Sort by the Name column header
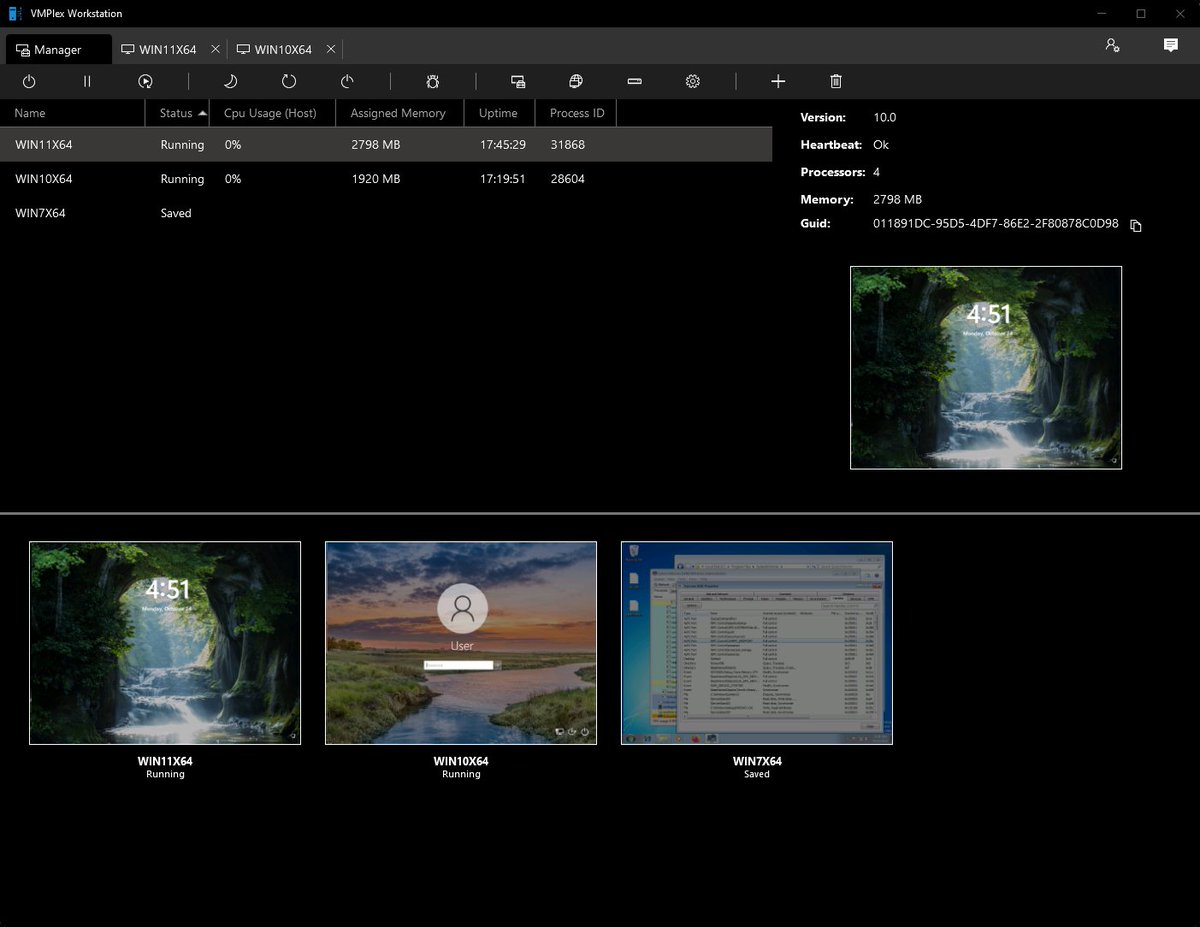The image size is (1200, 927). (x=73, y=113)
